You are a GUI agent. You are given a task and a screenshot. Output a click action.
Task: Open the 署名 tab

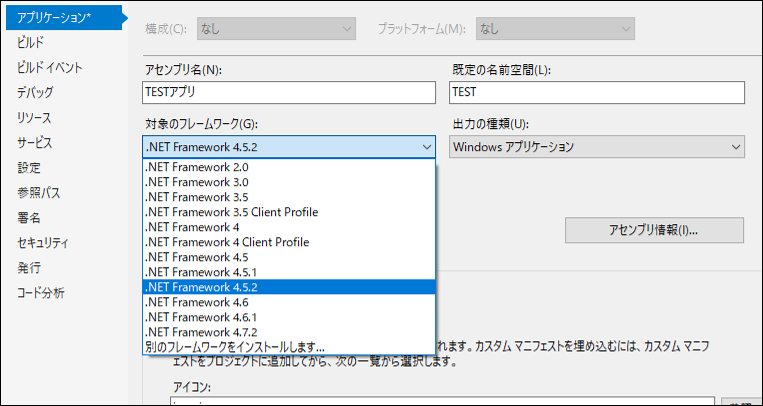[x=29, y=218]
